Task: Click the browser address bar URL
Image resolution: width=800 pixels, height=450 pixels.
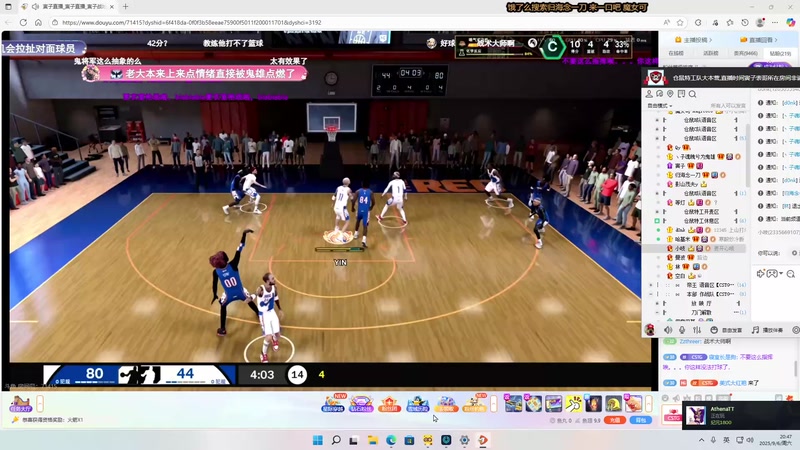Action: 192,22
